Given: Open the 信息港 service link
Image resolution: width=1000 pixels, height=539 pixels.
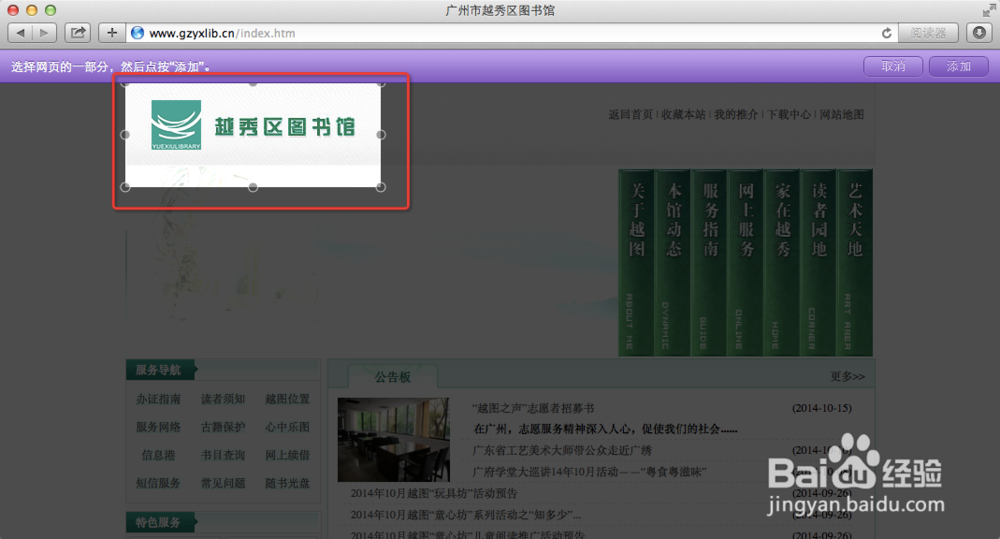Looking at the screenshot, I should (158, 455).
